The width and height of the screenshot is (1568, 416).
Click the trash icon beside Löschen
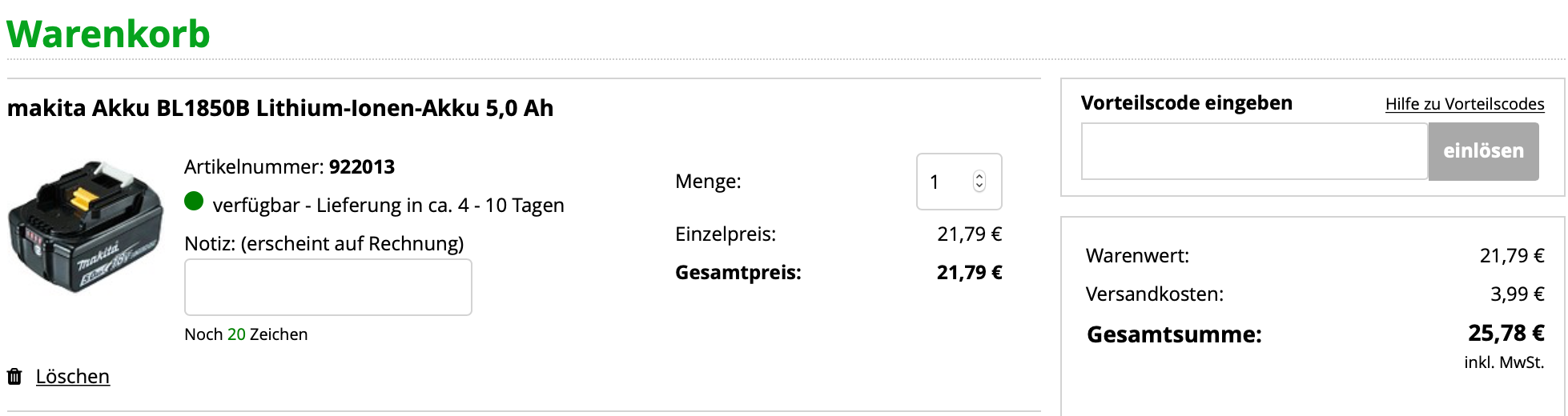tap(14, 376)
